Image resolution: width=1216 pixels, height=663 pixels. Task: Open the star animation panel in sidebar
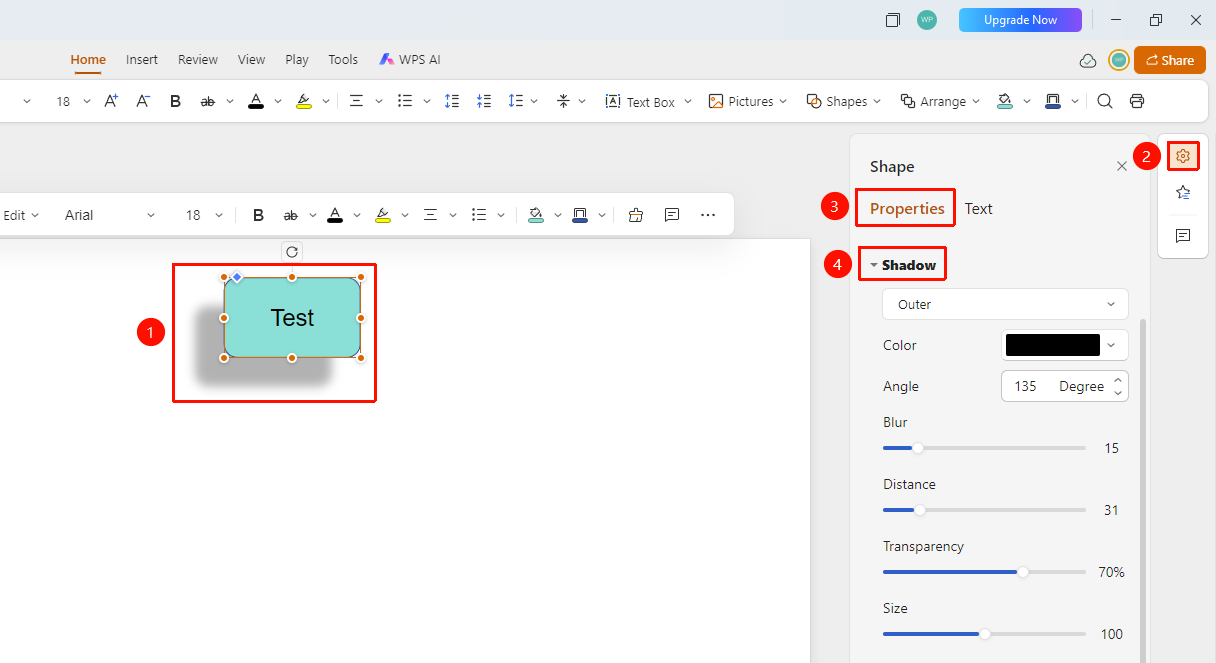pos(1183,193)
